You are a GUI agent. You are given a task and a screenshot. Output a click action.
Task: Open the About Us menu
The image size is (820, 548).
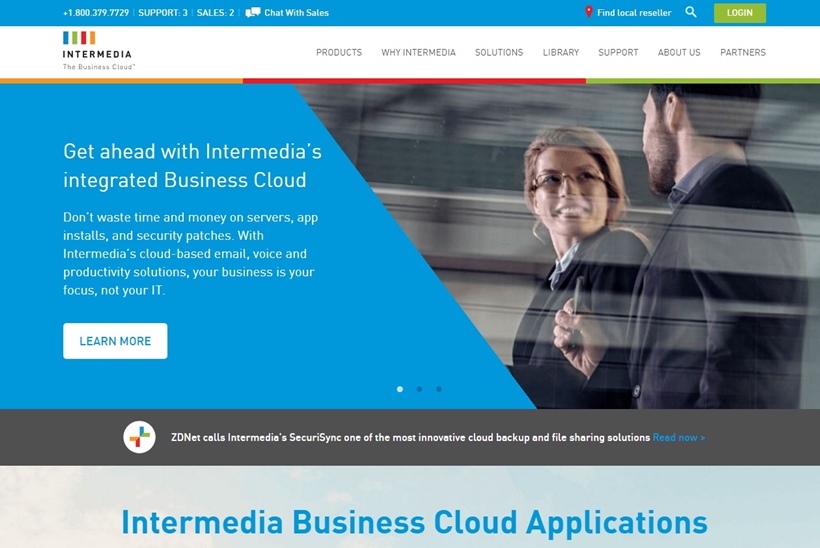(679, 52)
